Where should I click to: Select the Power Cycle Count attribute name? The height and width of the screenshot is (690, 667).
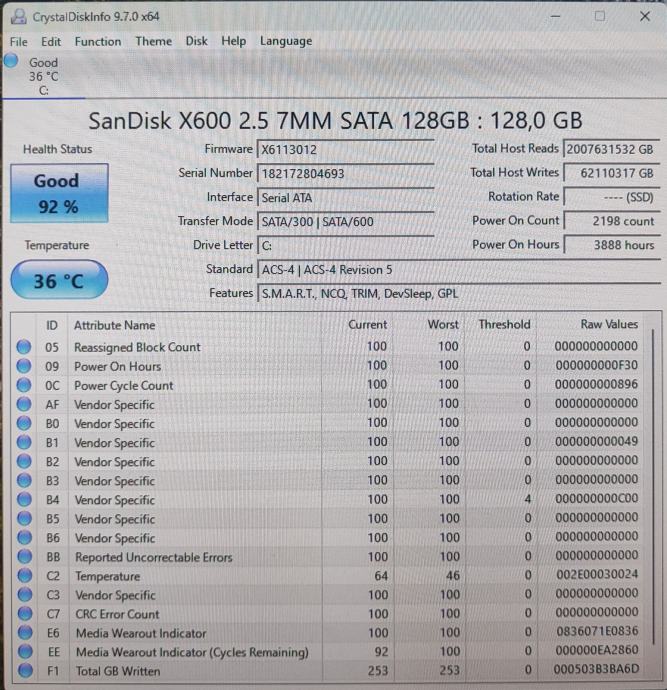pos(124,385)
